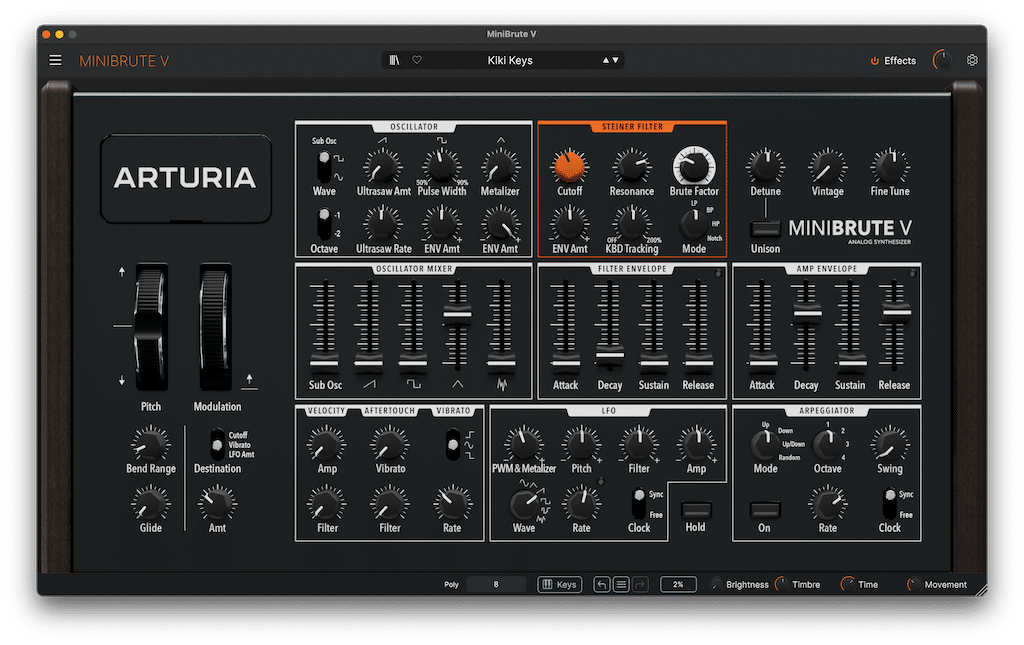Click the Filter Envelope Decay fader

pyautogui.click(x=609, y=354)
